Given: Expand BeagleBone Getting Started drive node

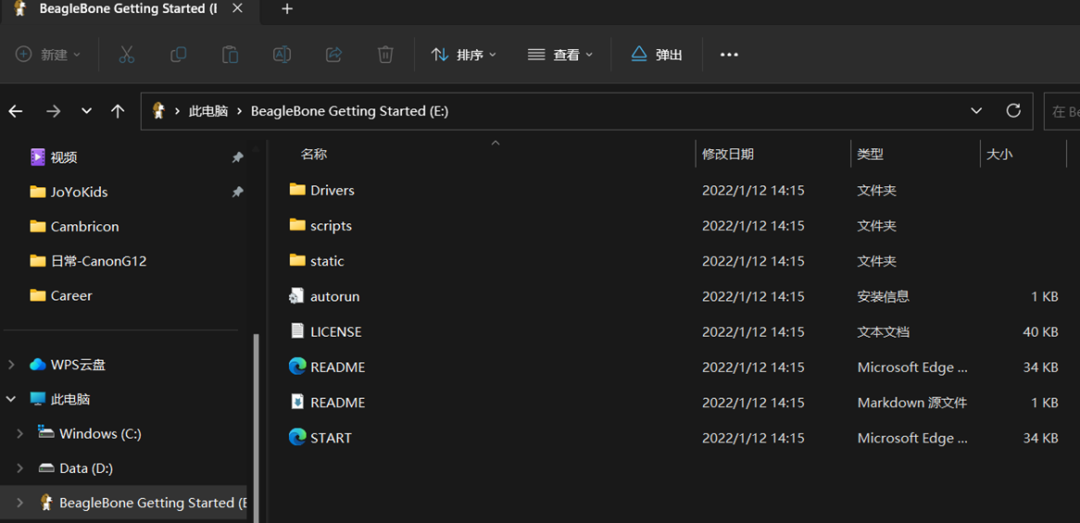Looking at the screenshot, I should (21, 502).
